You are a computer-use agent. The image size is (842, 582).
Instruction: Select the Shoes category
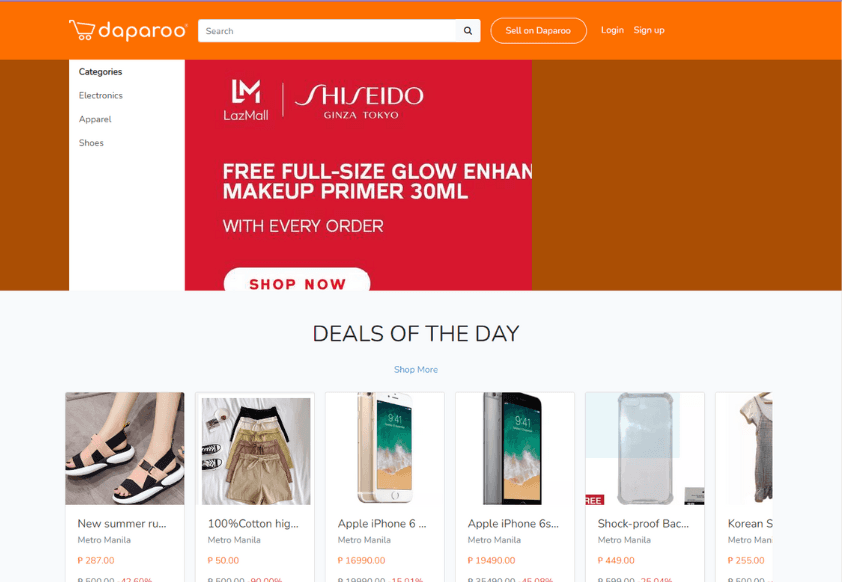90,143
